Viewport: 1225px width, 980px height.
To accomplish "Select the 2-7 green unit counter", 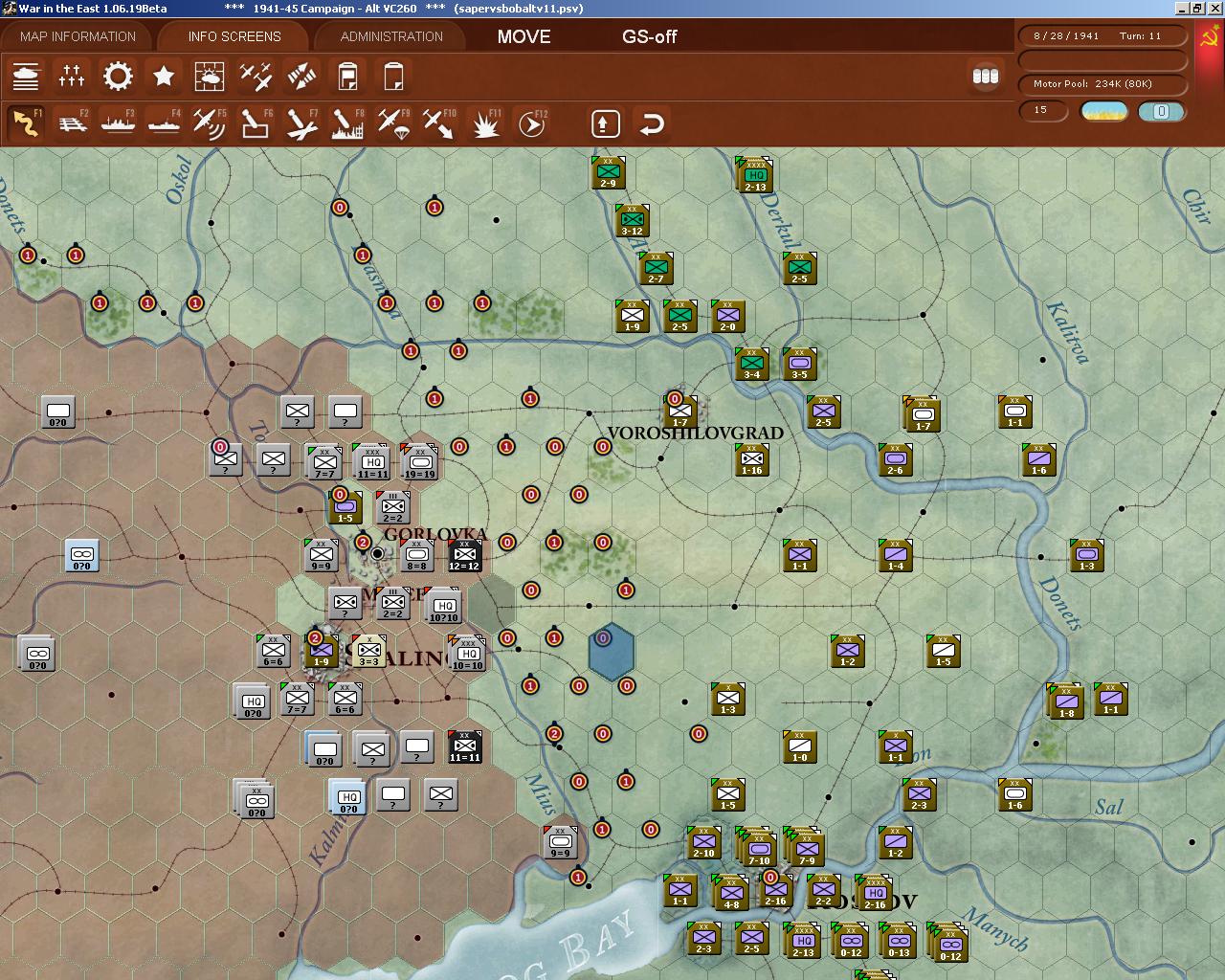I will 656,269.
